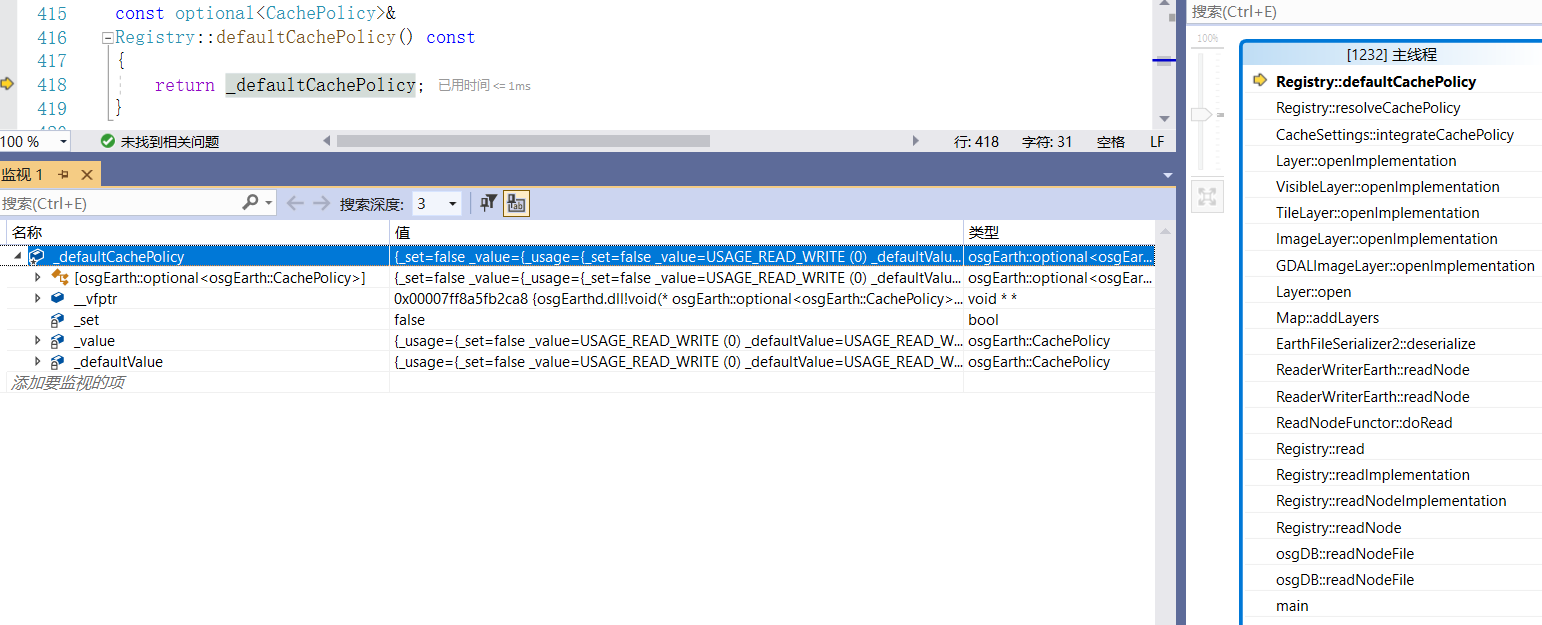Expand the _defaultValue row
The image size is (1542, 625).
[x=38, y=362]
